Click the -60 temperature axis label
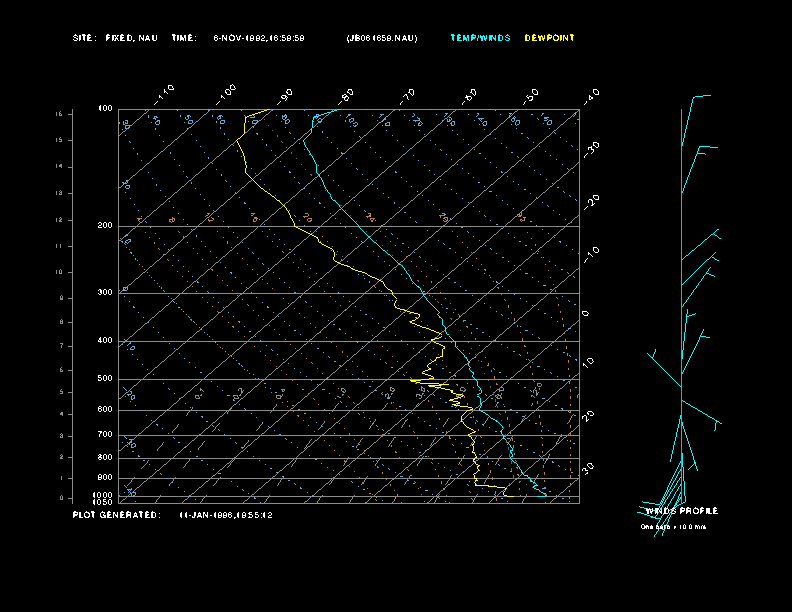 click(470, 96)
